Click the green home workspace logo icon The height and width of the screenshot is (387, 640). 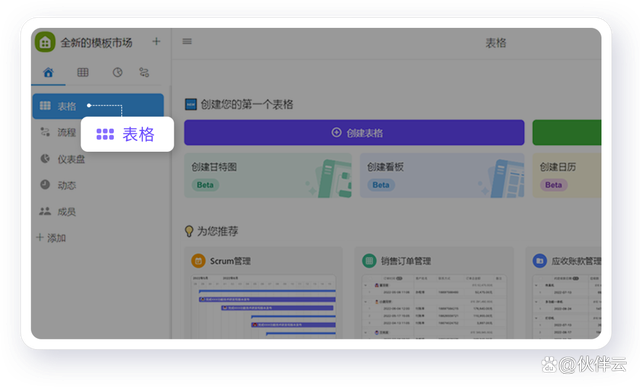coord(45,42)
